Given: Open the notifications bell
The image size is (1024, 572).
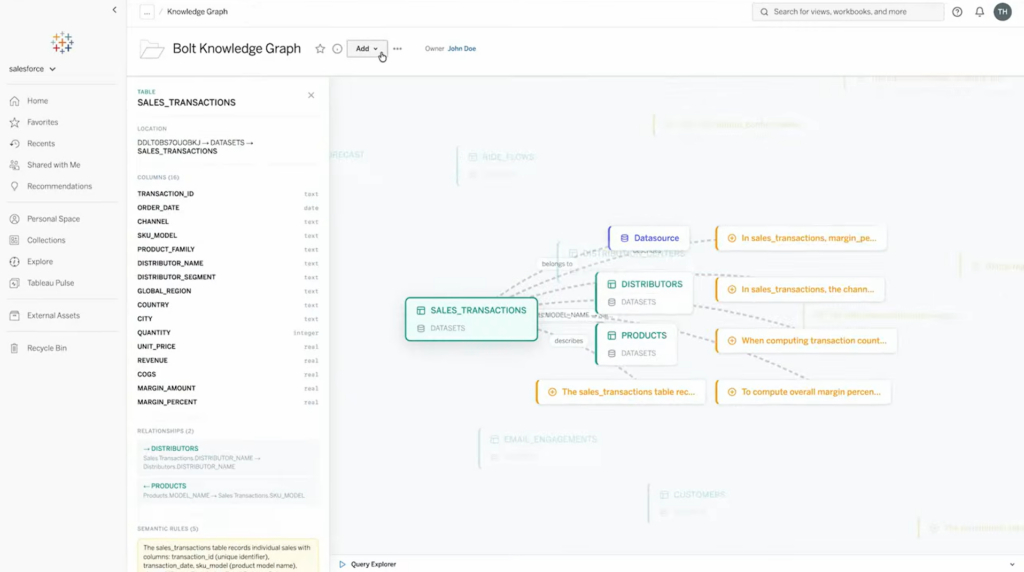Looking at the screenshot, I should click(x=980, y=12).
